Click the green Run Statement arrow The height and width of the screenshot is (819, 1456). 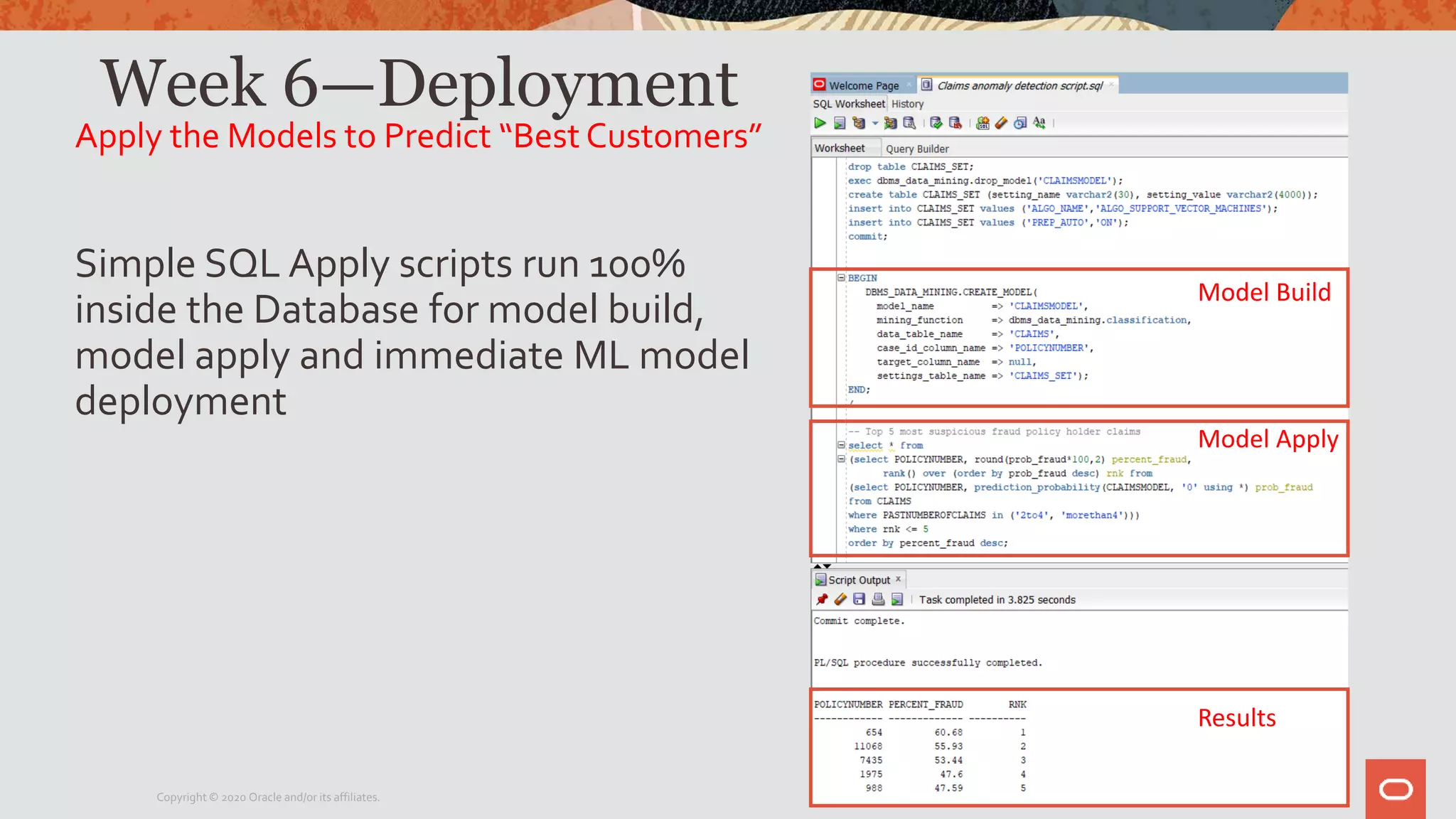click(820, 123)
